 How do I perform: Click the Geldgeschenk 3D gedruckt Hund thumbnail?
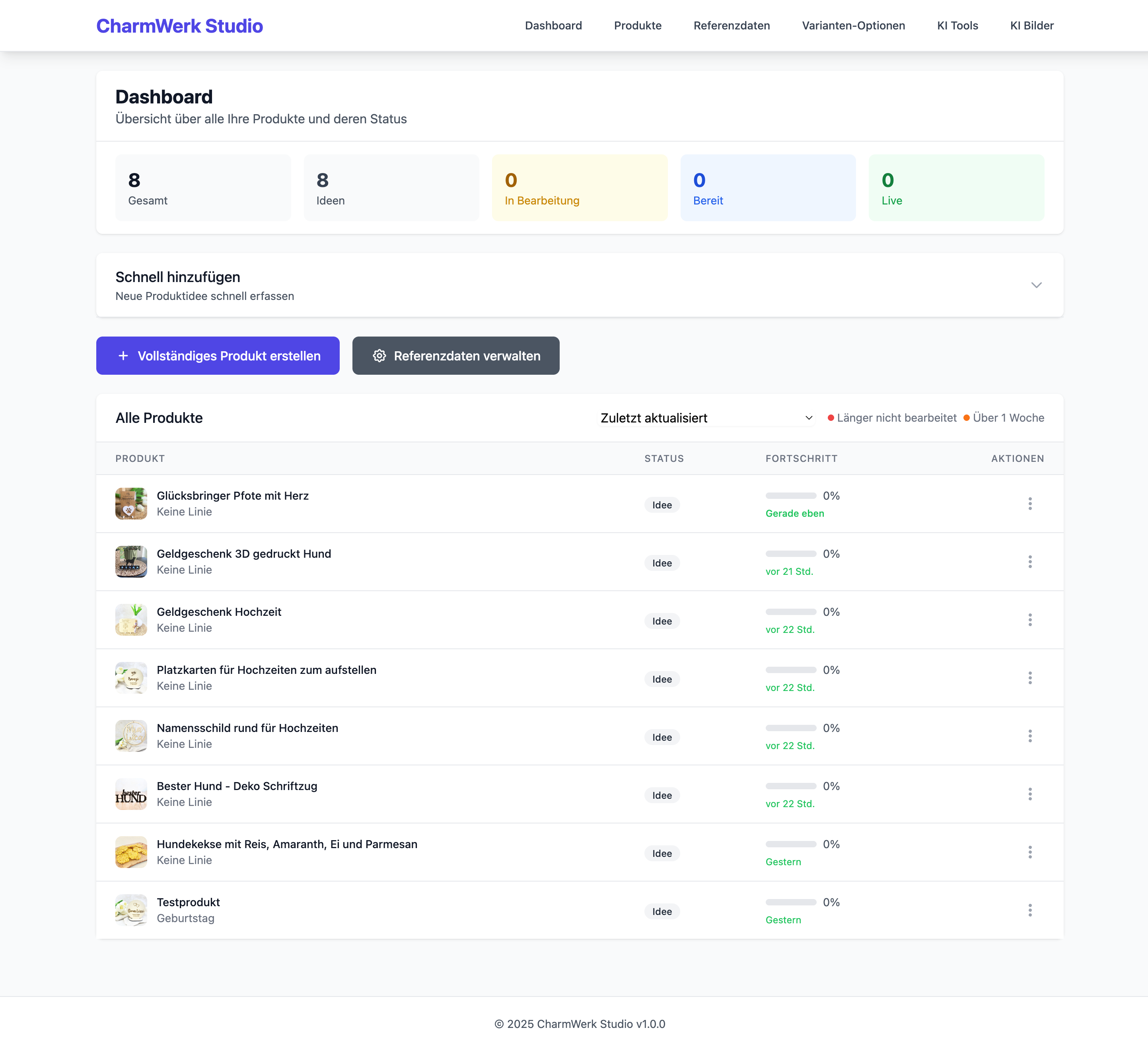[131, 562]
